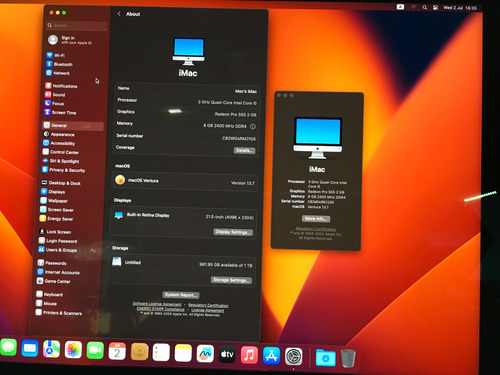Select Network in the sidebar
Viewport: 500px width, 375px height.
tap(58, 73)
